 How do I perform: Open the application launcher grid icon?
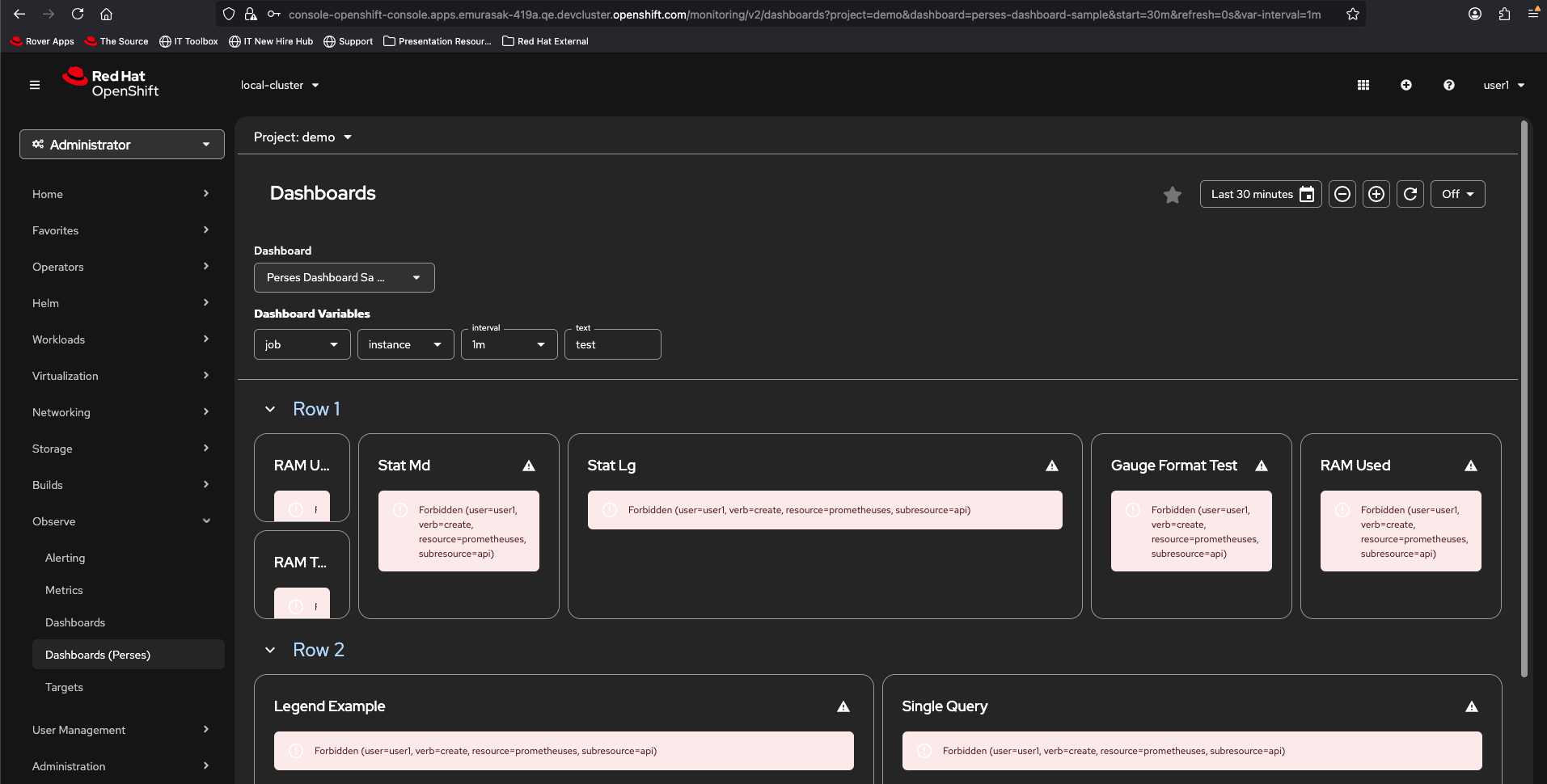1363,85
